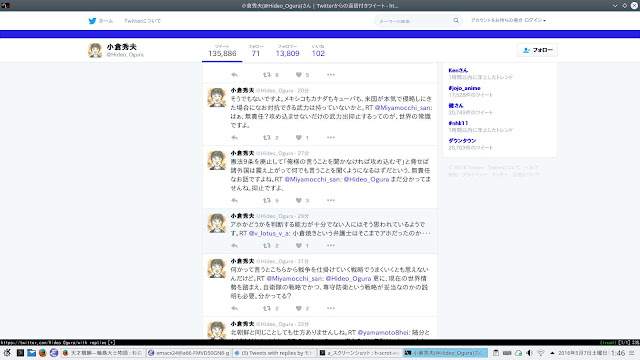The height and width of the screenshot is (360, 640).
Task: Open @yamamoto8hei mention link
Action: click(383, 333)
